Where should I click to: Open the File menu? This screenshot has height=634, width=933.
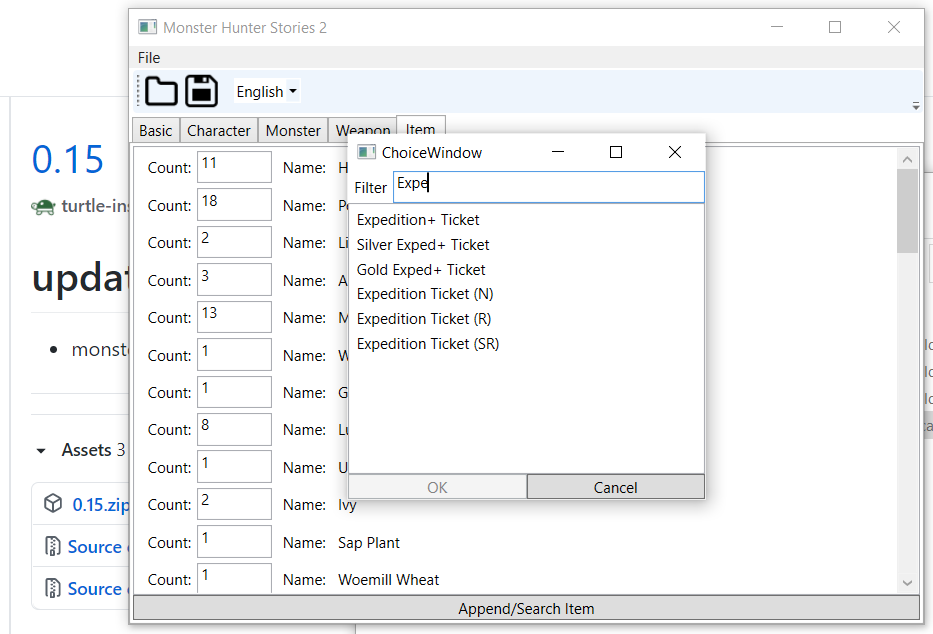pyautogui.click(x=149, y=58)
